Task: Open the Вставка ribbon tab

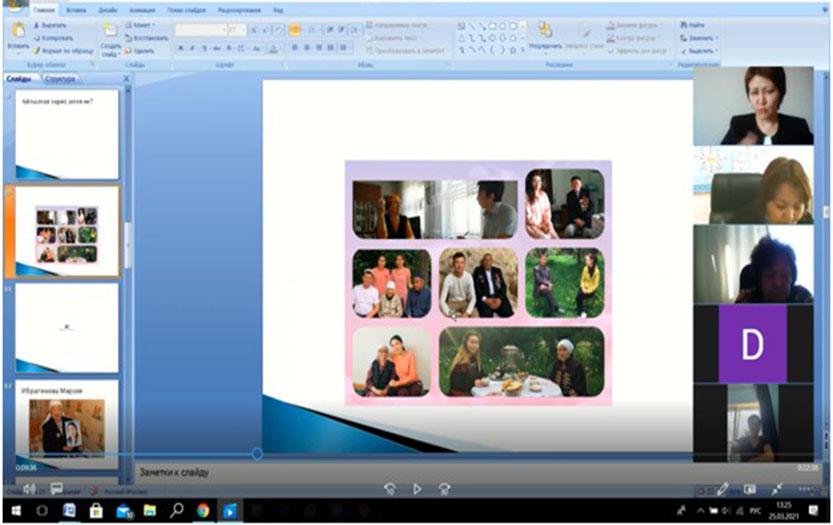Action: (x=76, y=10)
